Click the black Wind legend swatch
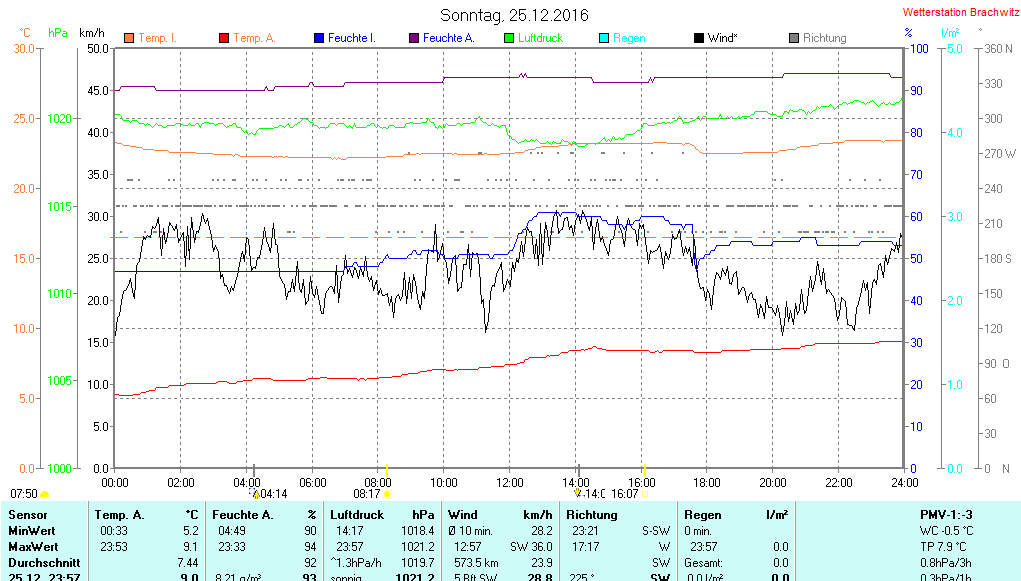This screenshot has height=581, width=1021. (698, 38)
